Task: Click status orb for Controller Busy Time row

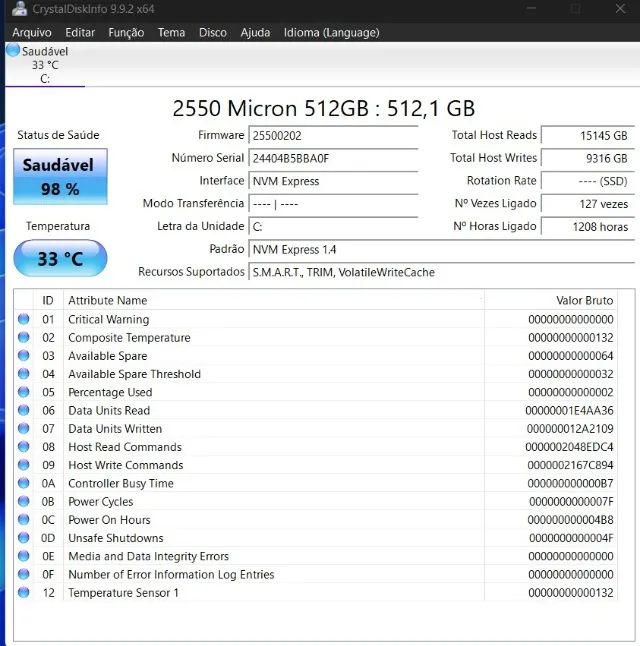Action: (24, 482)
